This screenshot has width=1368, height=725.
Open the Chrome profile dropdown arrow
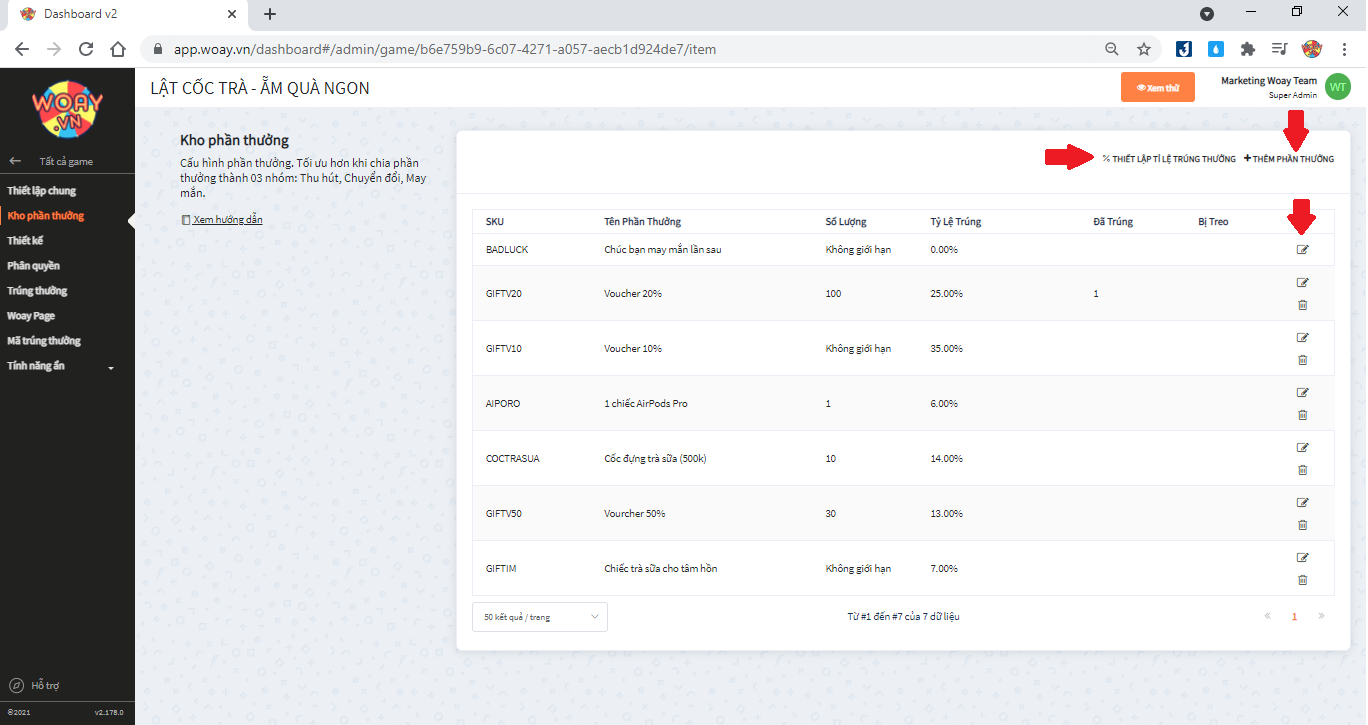(1207, 14)
